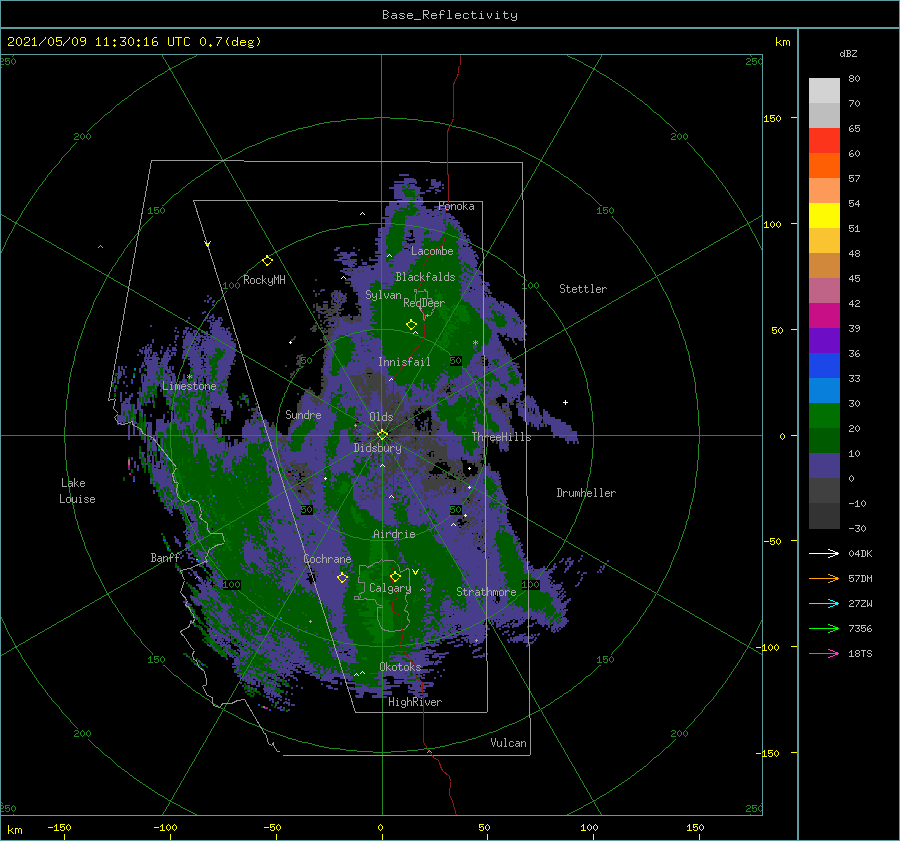900x841 pixels.
Task: Click the Sundre town label
Action: coord(303,414)
